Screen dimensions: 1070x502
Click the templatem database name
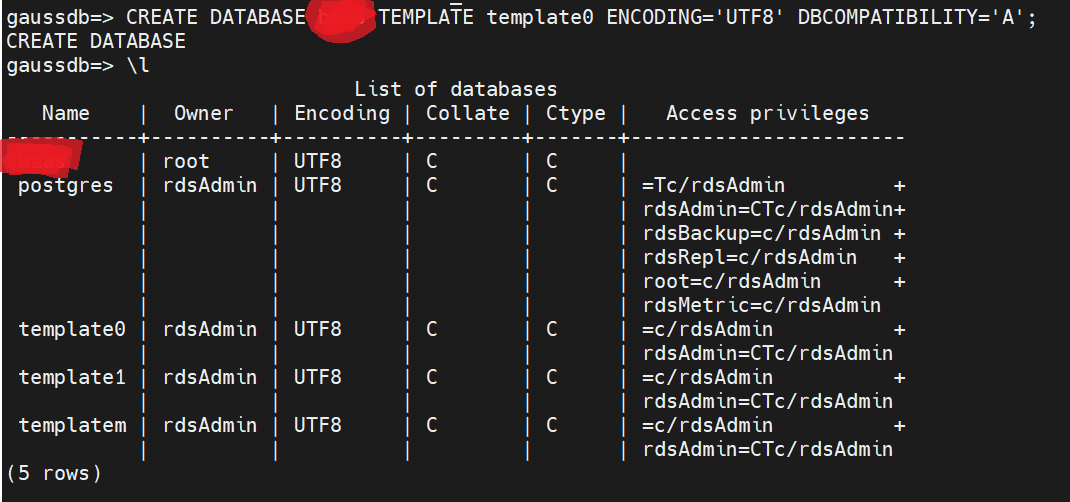click(x=72, y=426)
